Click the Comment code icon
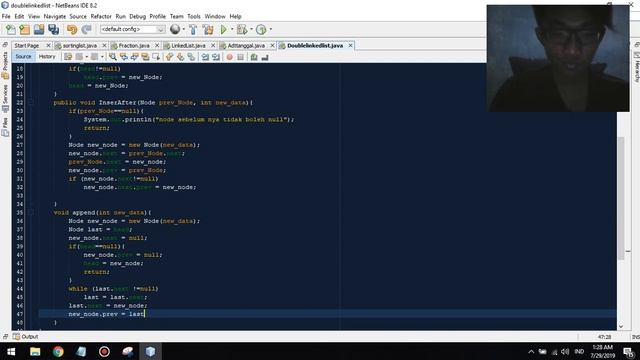 [x=254, y=57]
